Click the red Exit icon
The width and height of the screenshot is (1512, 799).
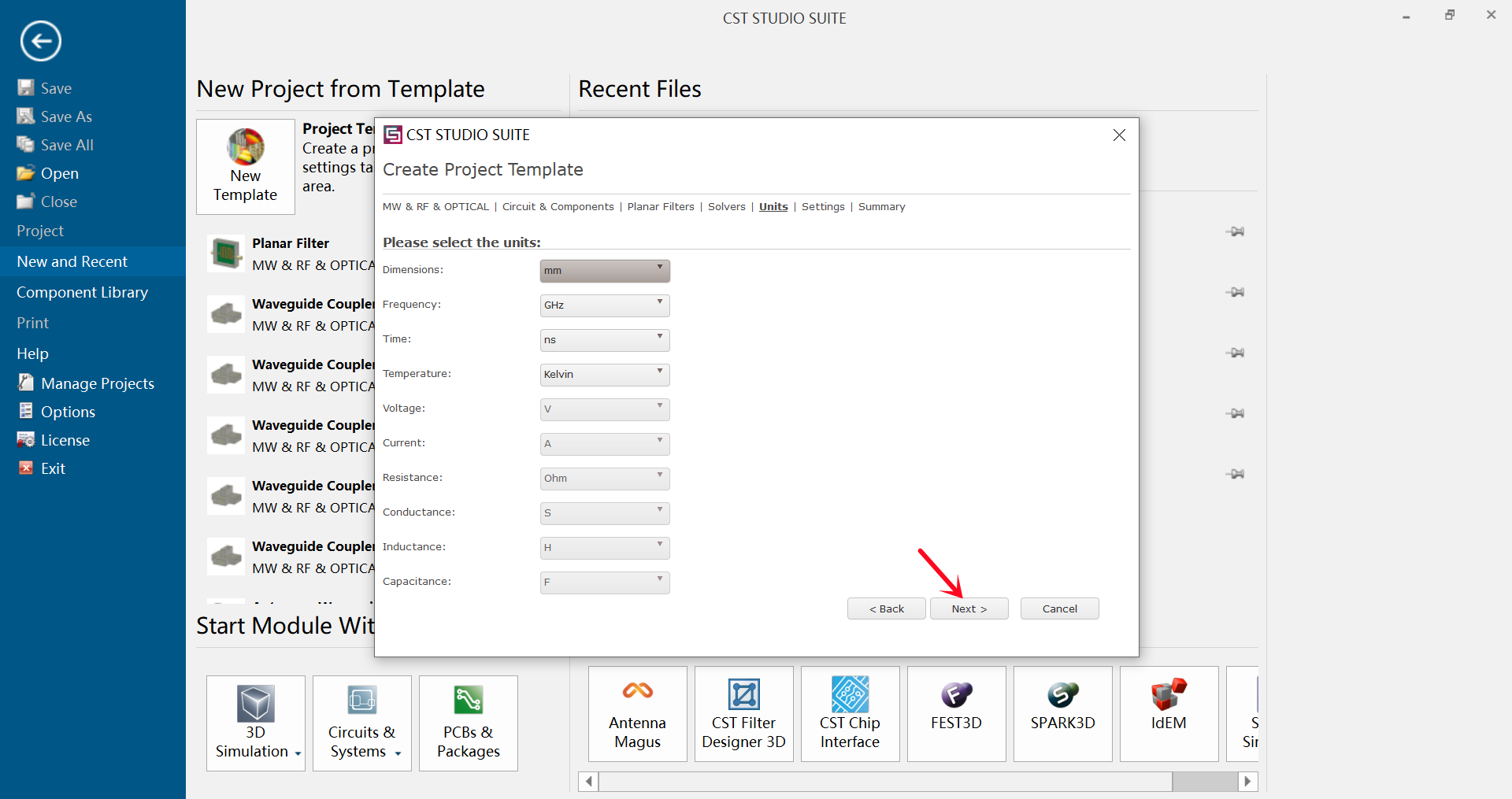coord(26,468)
